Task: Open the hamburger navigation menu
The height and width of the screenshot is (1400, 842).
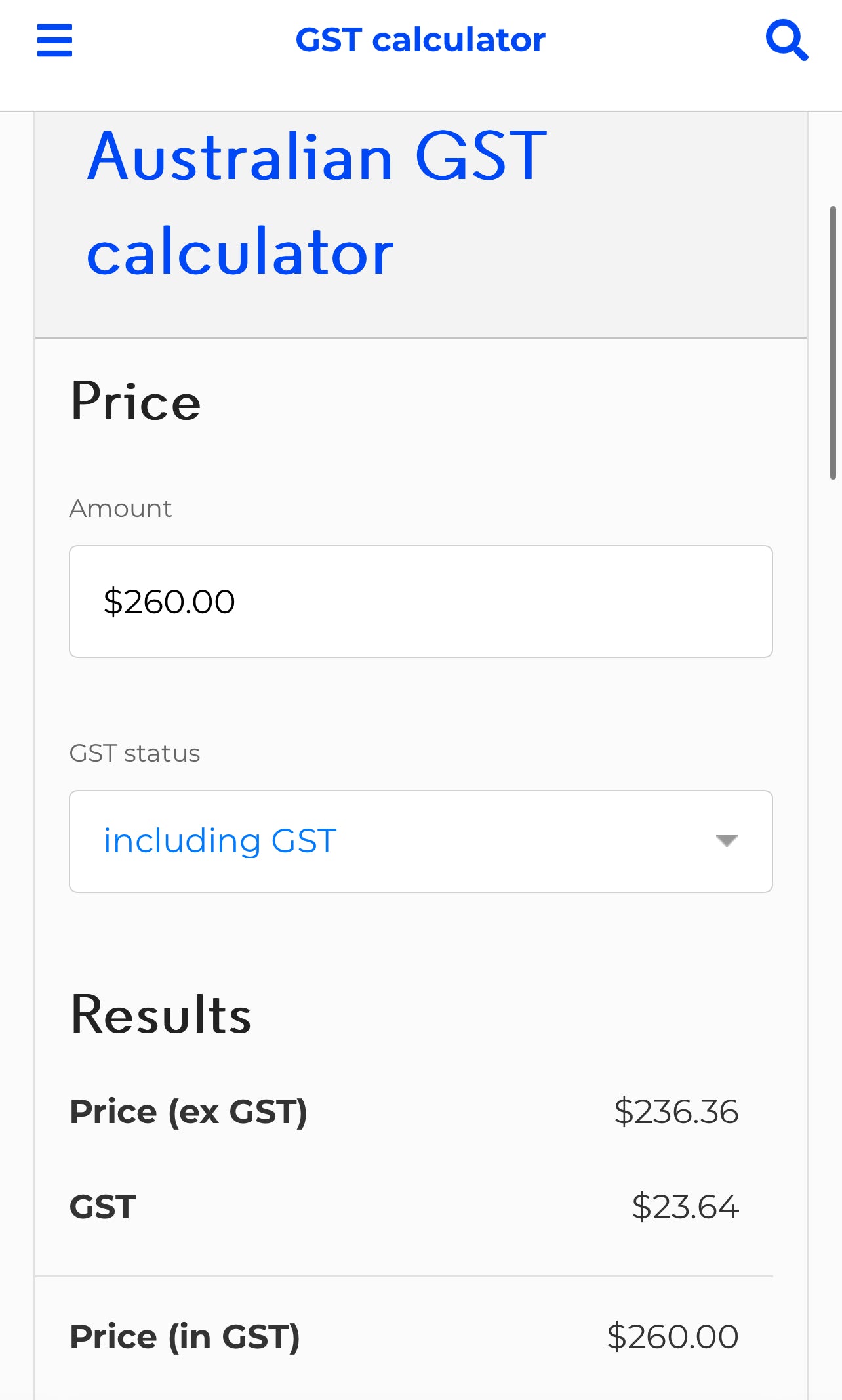Action: [x=54, y=41]
